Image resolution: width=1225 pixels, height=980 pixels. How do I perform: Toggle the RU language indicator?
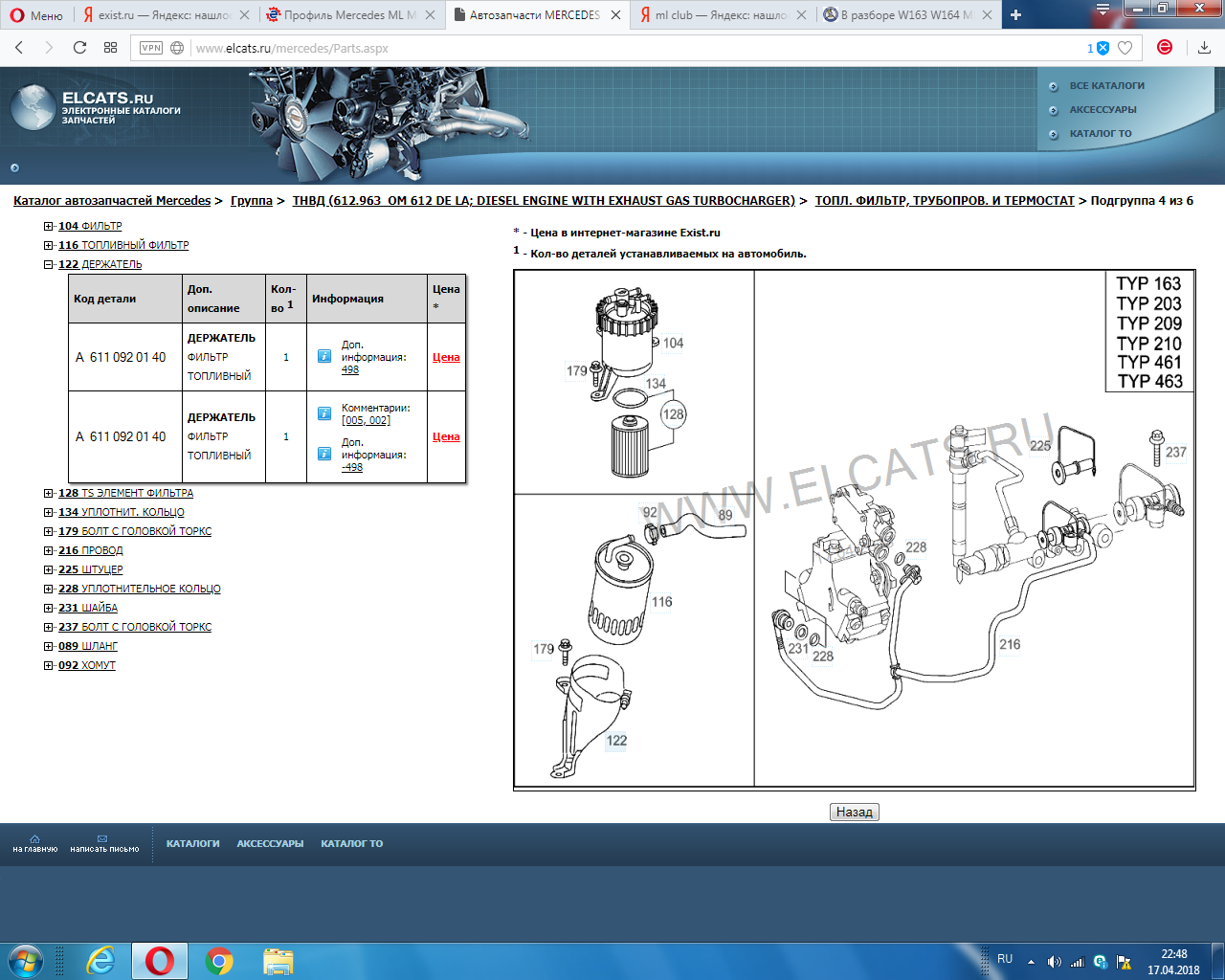pyautogui.click(x=1005, y=959)
